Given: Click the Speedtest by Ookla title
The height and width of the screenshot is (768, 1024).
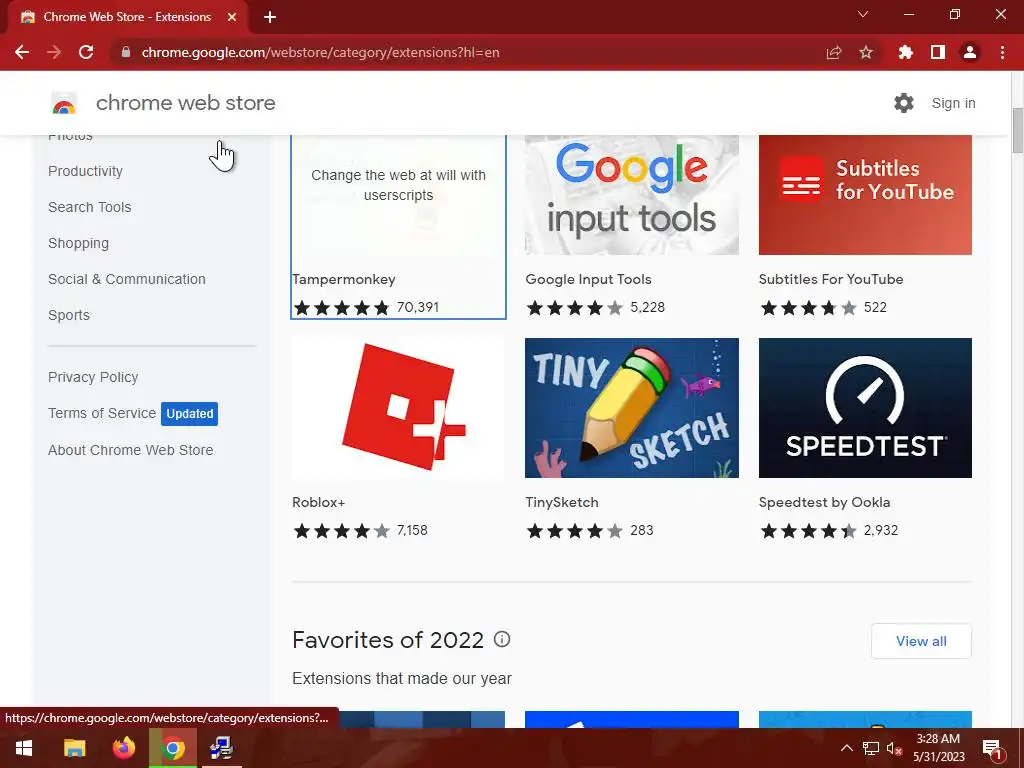Looking at the screenshot, I should 824,502.
